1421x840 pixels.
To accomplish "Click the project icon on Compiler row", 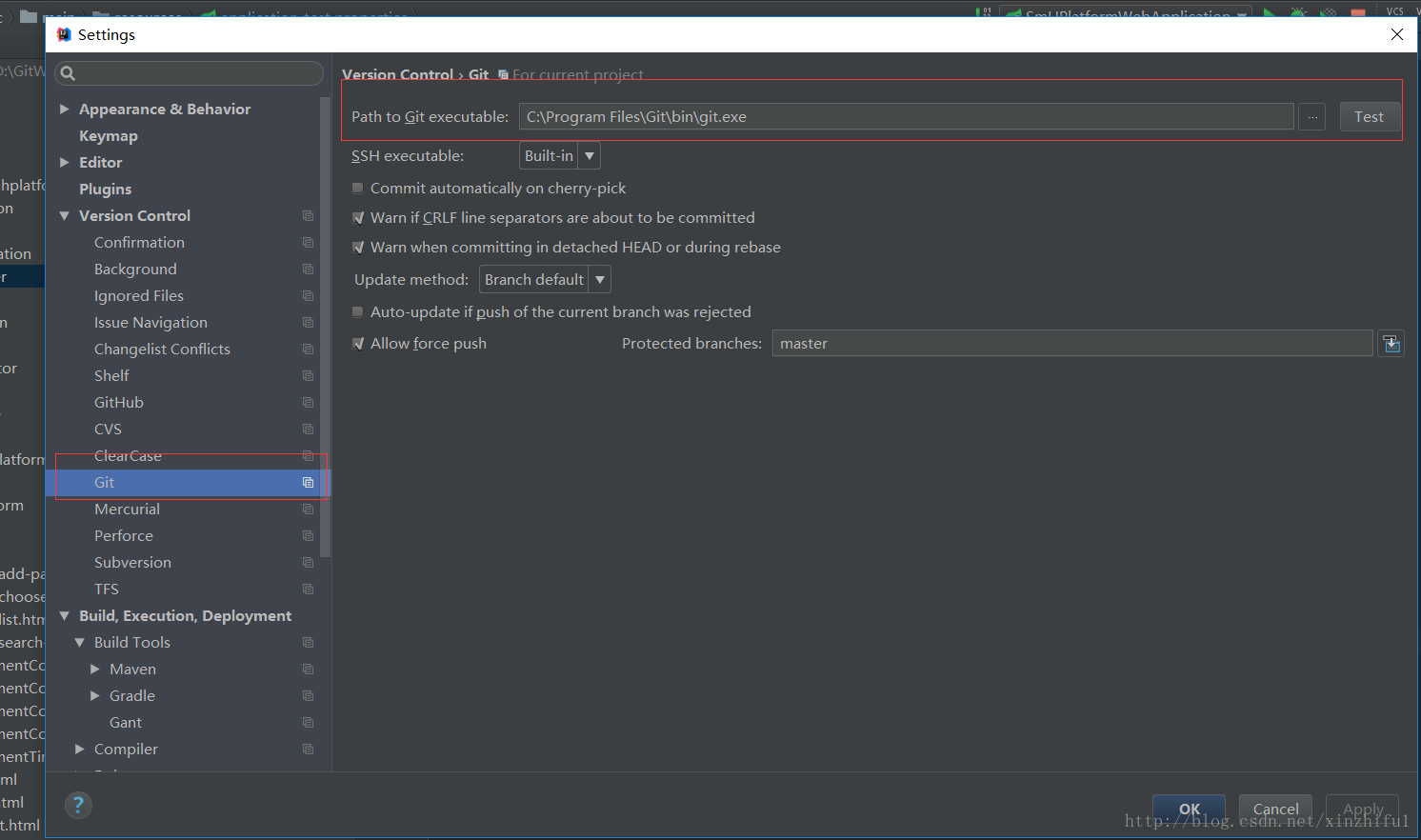I will click(x=308, y=750).
